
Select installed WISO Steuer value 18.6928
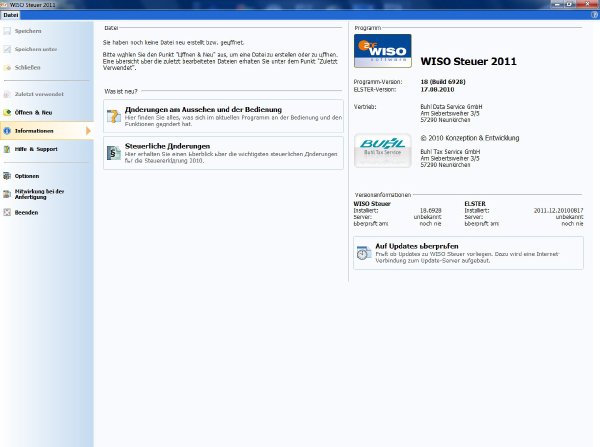coord(430,210)
